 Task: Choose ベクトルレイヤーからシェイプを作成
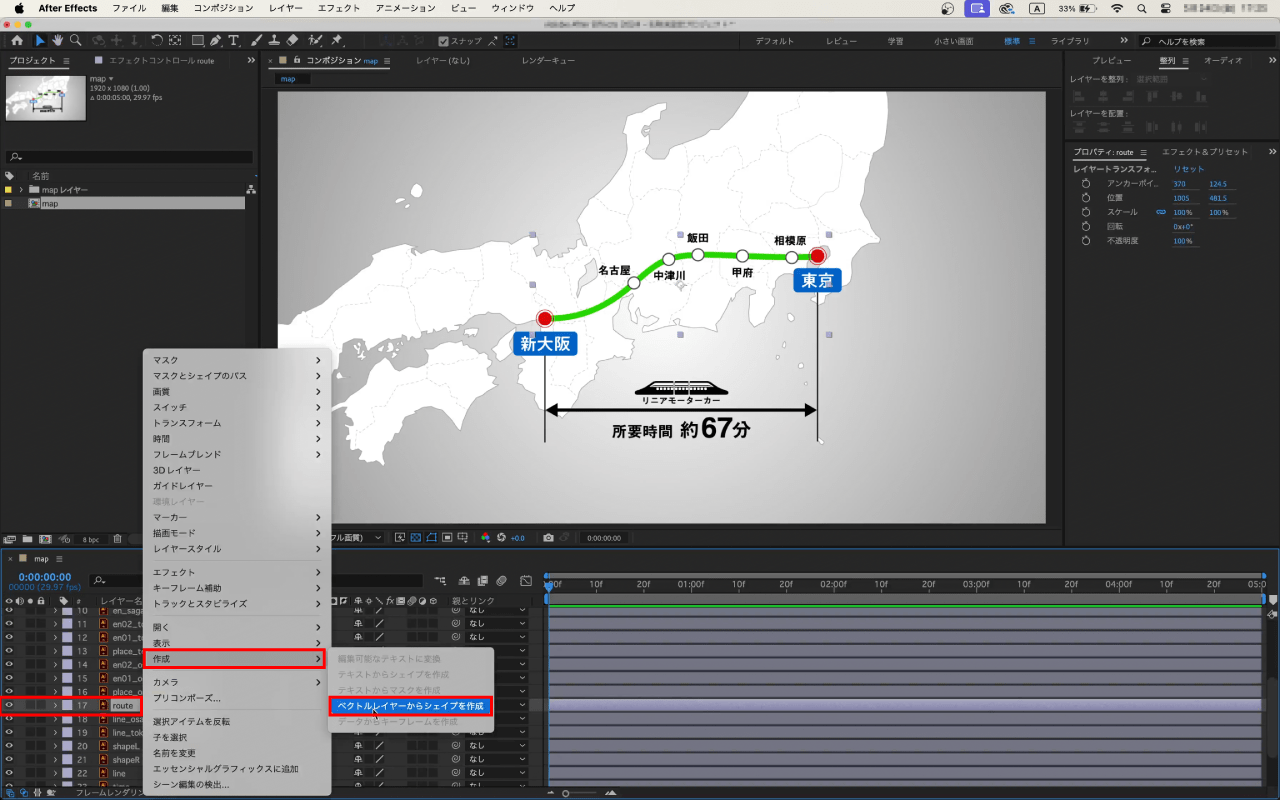[411, 706]
